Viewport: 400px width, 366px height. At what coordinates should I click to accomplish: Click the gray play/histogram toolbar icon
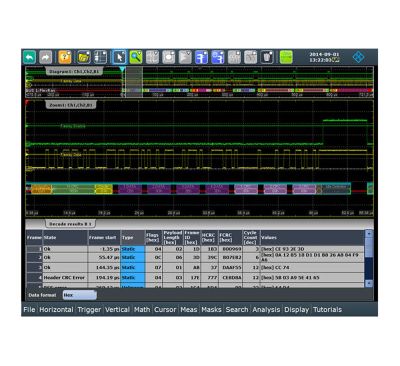point(185,57)
